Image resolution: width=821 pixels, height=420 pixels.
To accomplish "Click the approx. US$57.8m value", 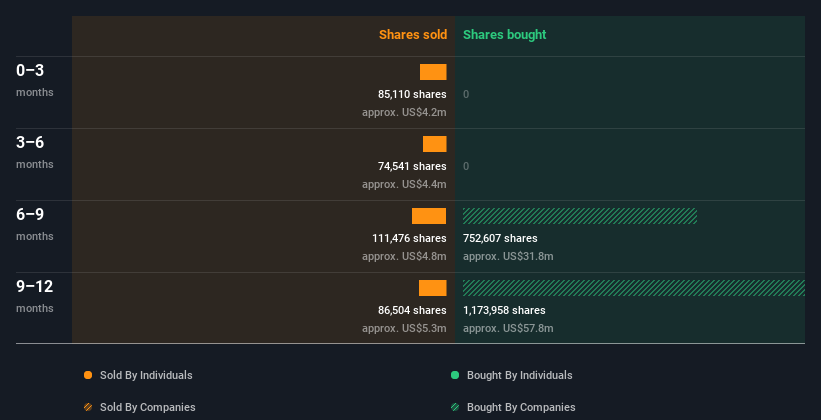I will (x=508, y=328).
